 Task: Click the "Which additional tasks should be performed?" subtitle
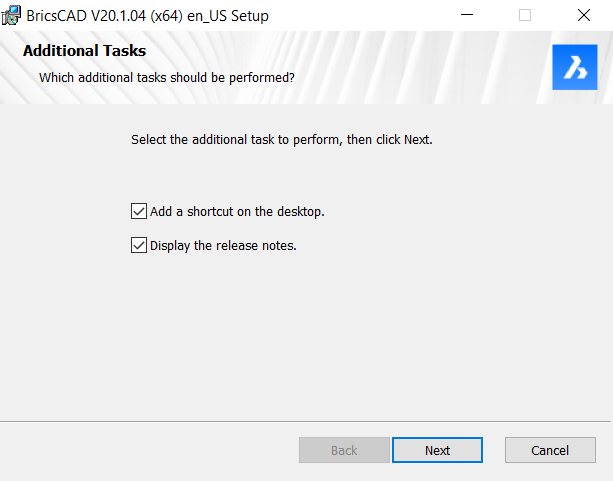coord(167,77)
